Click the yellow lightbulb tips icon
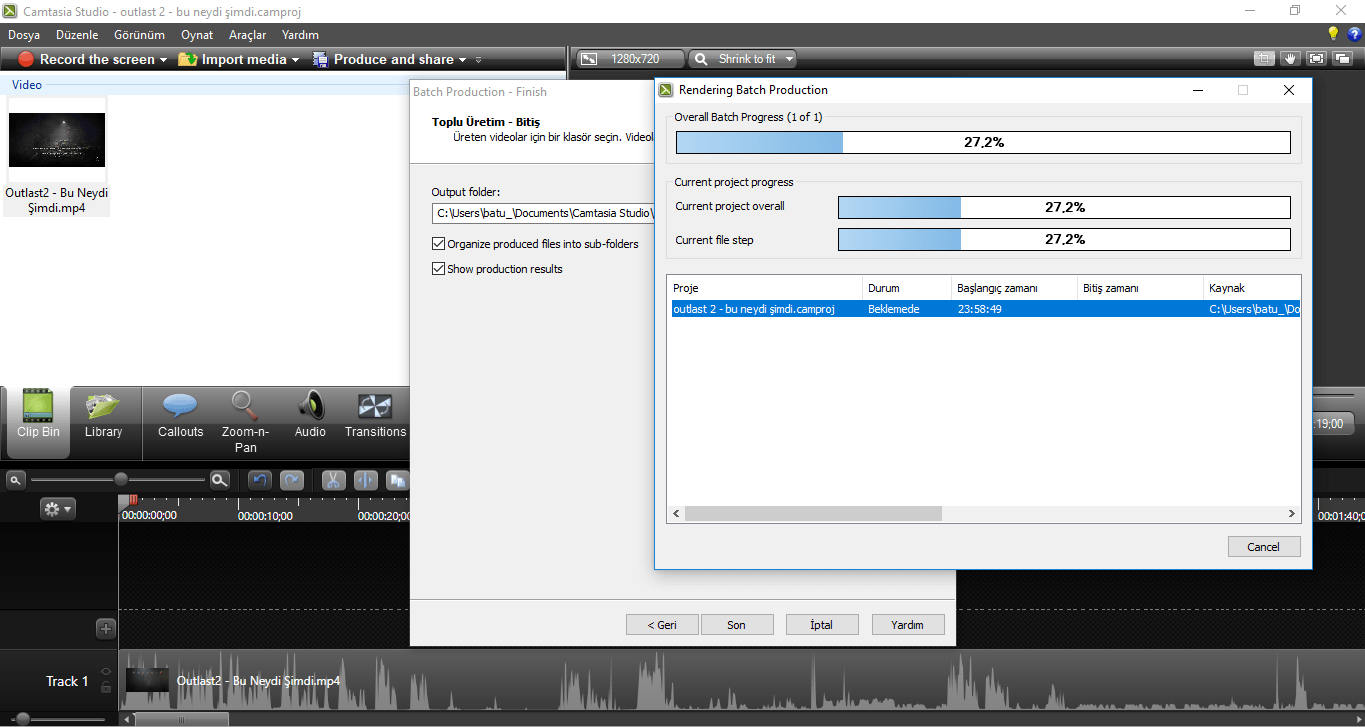The image size is (1365, 727). (1332, 34)
